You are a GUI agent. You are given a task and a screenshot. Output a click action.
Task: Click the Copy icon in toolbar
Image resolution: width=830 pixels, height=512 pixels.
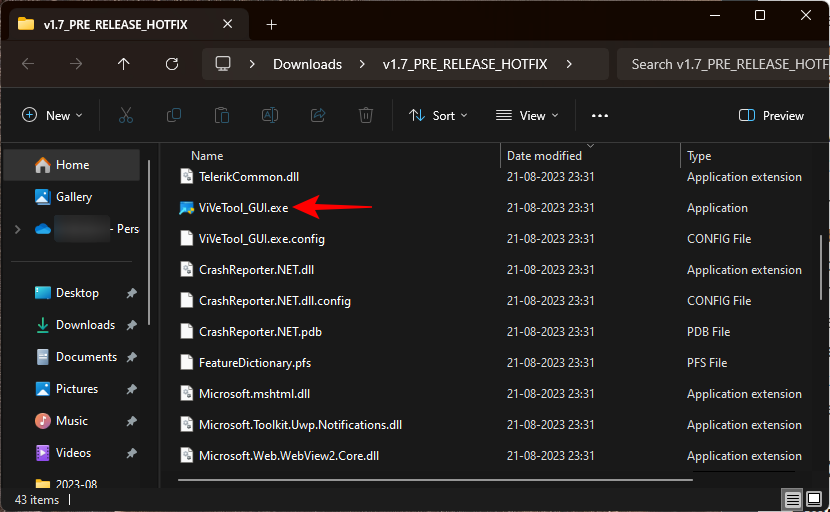coord(174,116)
